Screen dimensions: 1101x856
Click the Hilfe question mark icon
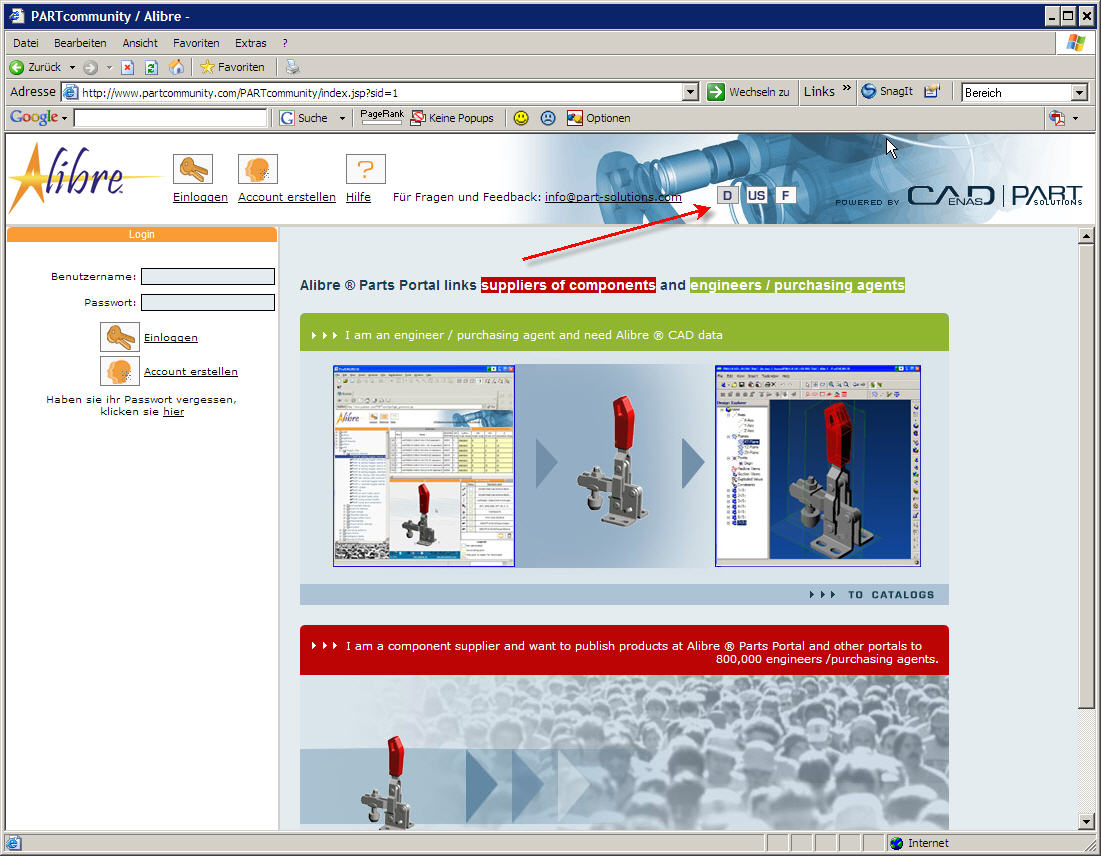[x=366, y=169]
